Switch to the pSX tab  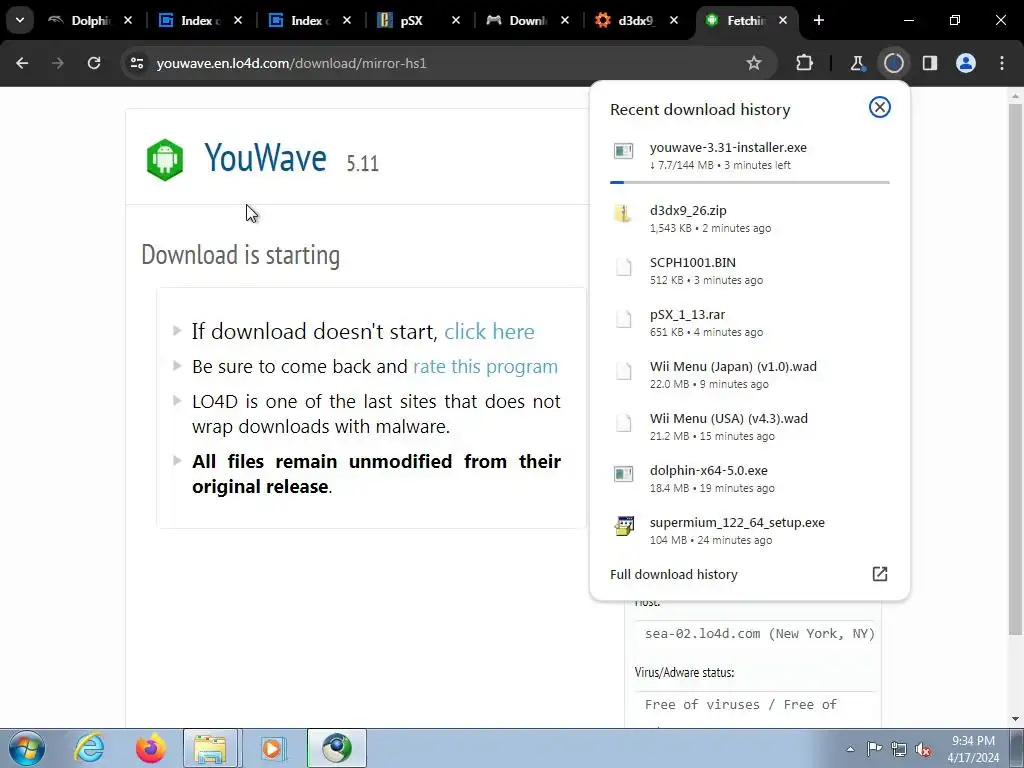coord(419,20)
